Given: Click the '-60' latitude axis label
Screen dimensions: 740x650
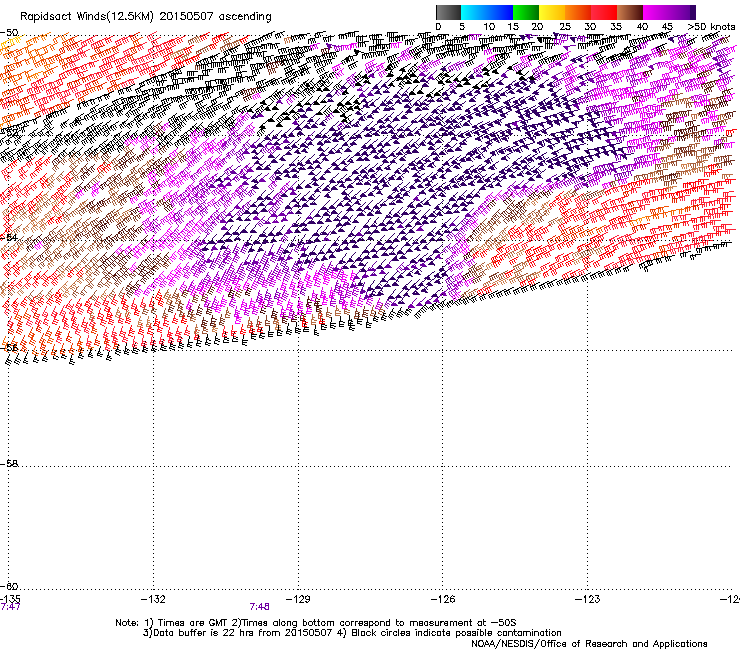Looking at the screenshot, I should (x=10, y=586).
